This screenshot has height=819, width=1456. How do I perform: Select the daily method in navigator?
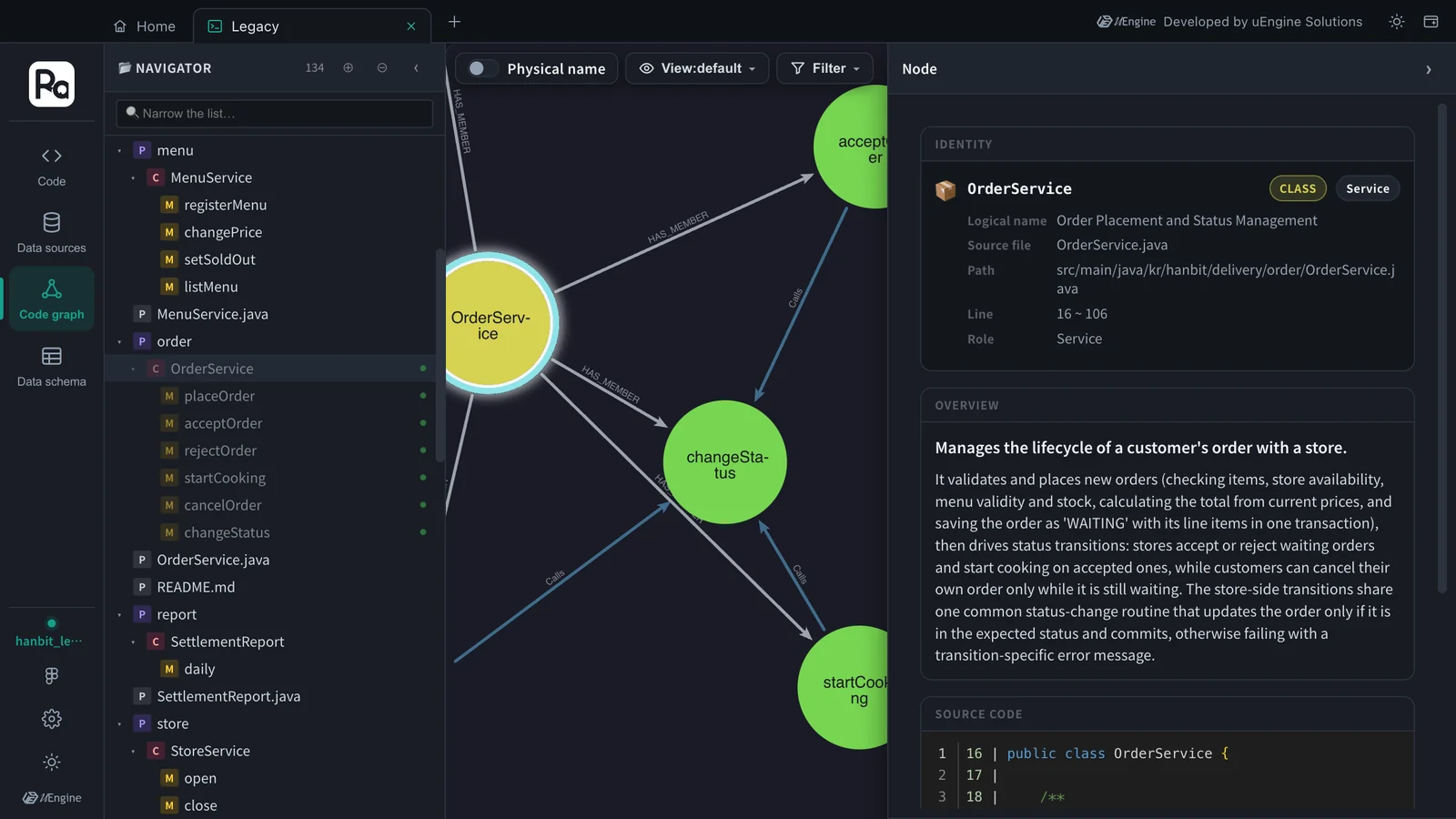point(199,669)
